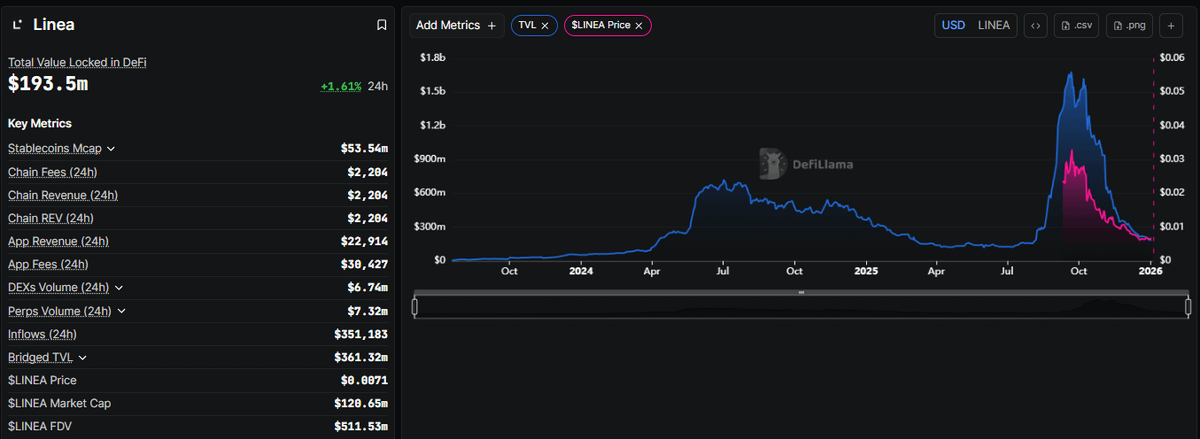Viewport: 1200px width, 439px height.
Task: Open the Add Metrics menu
Action: (456, 25)
